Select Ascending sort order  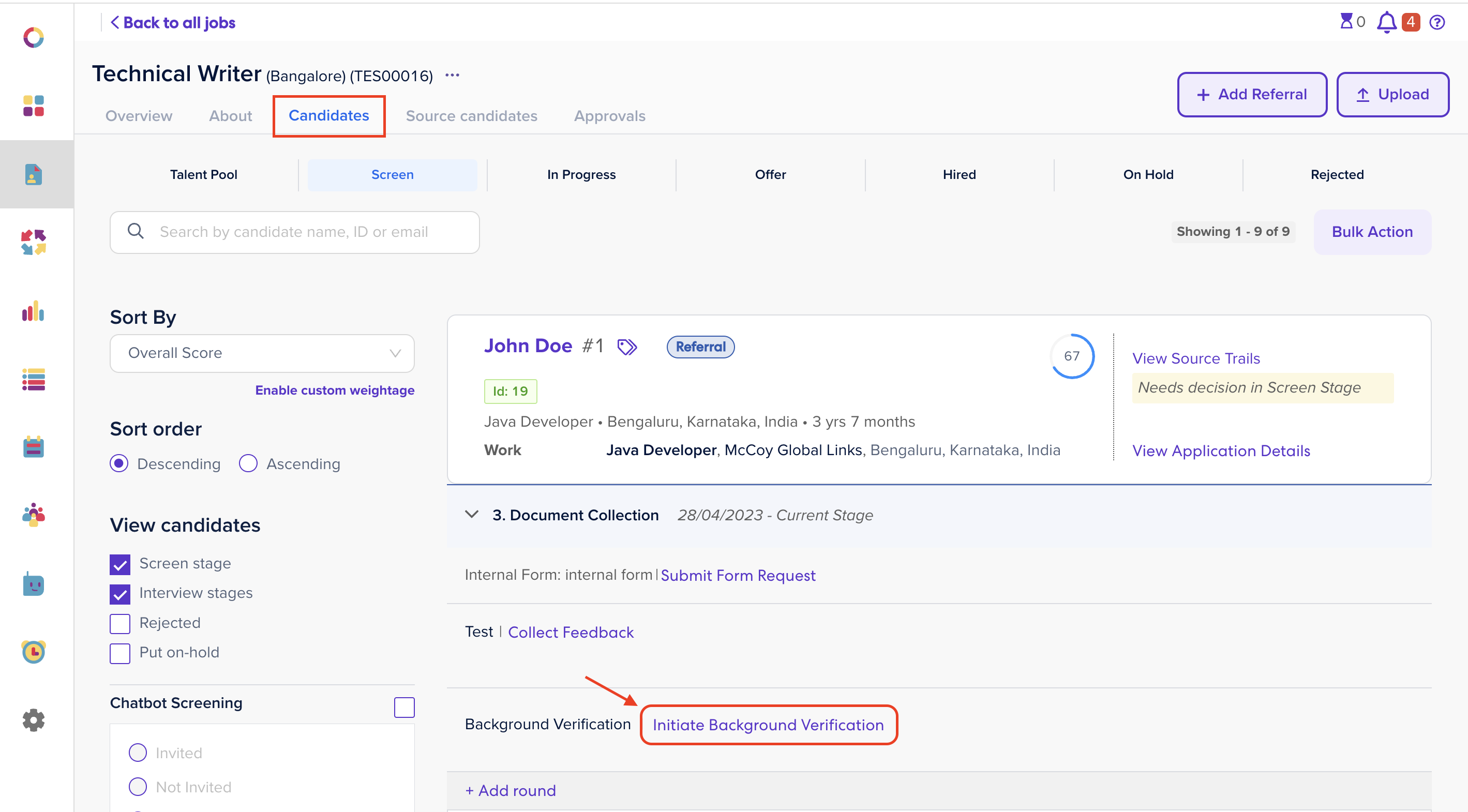click(248, 464)
